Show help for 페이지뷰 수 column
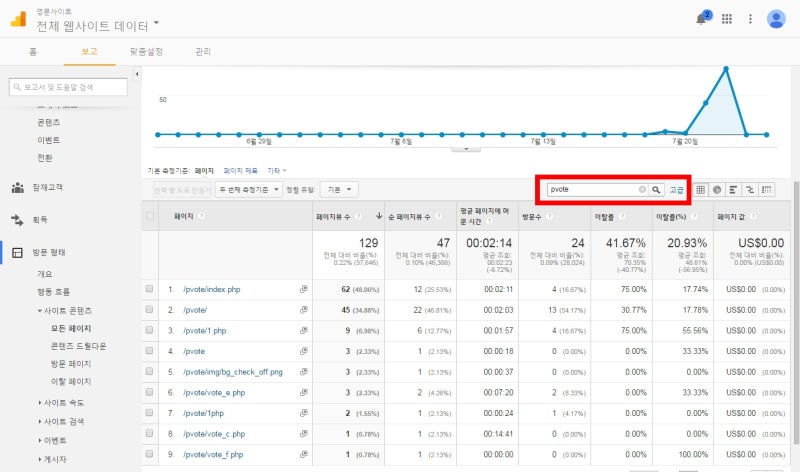 pos(358,216)
